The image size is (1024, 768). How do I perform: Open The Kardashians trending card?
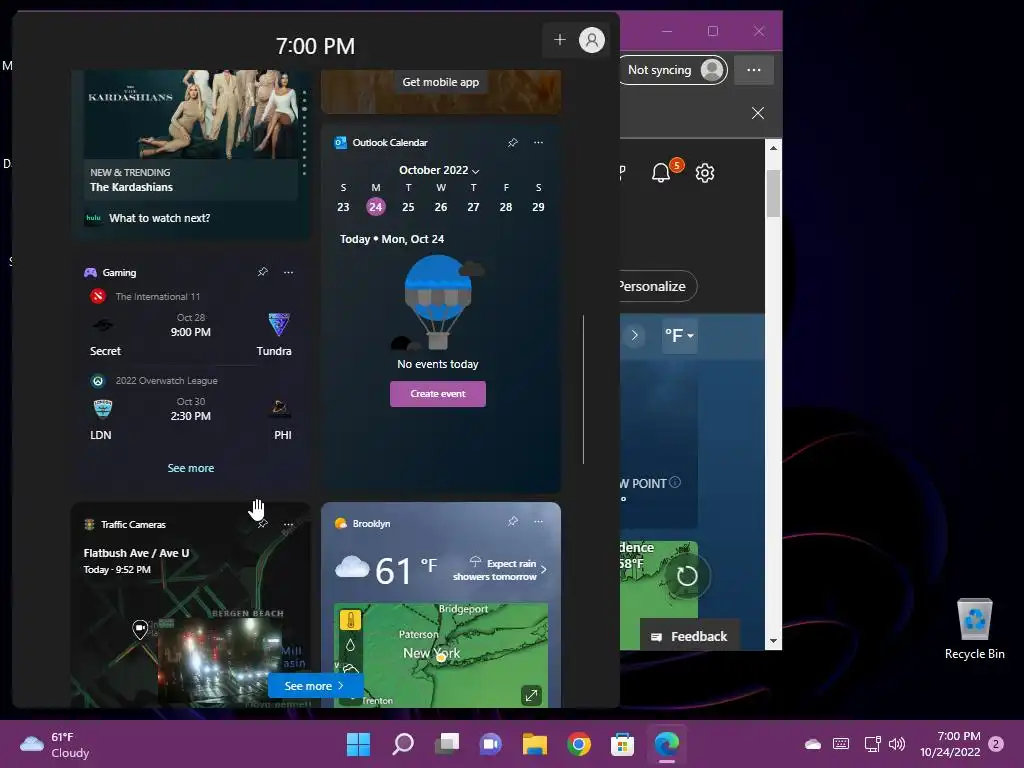pyautogui.click(x=191, y=135)
